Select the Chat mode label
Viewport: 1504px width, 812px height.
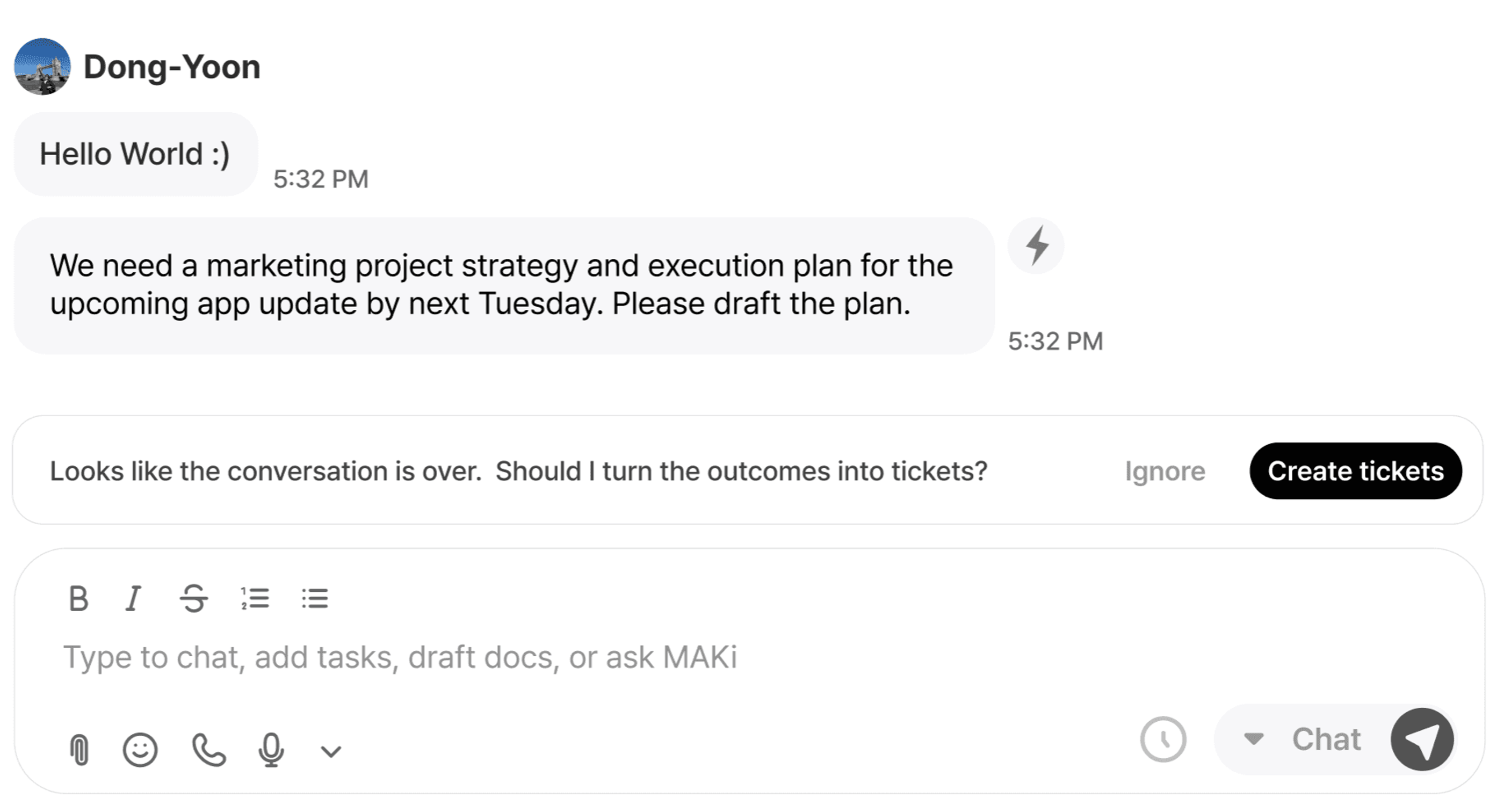pos(1326,740)
